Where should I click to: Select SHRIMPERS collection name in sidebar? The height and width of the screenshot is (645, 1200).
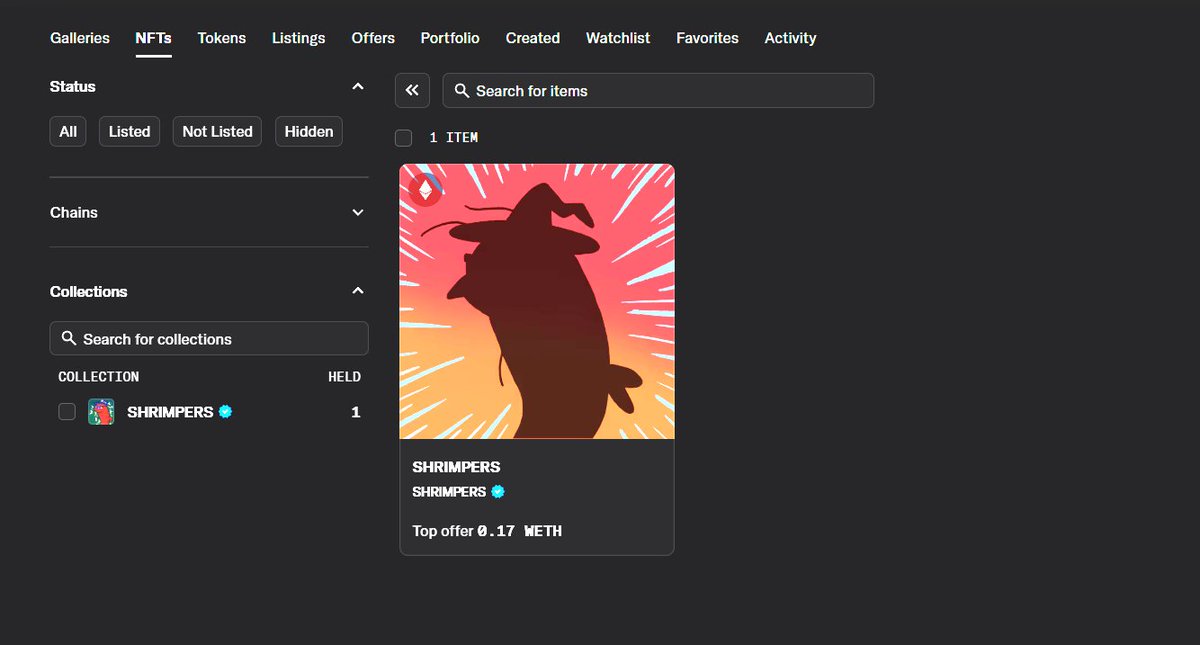170,412
